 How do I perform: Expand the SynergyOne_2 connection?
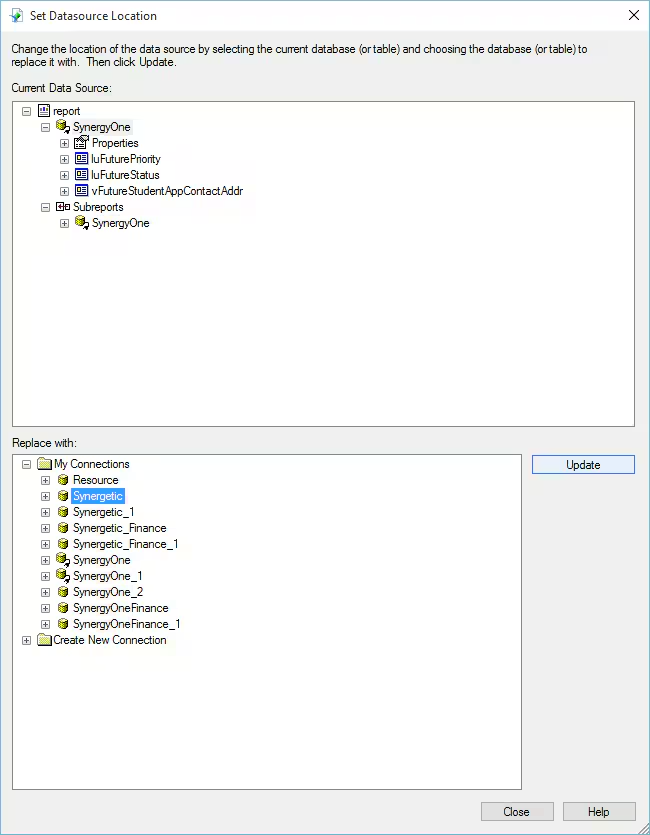(x=45, y=592)
